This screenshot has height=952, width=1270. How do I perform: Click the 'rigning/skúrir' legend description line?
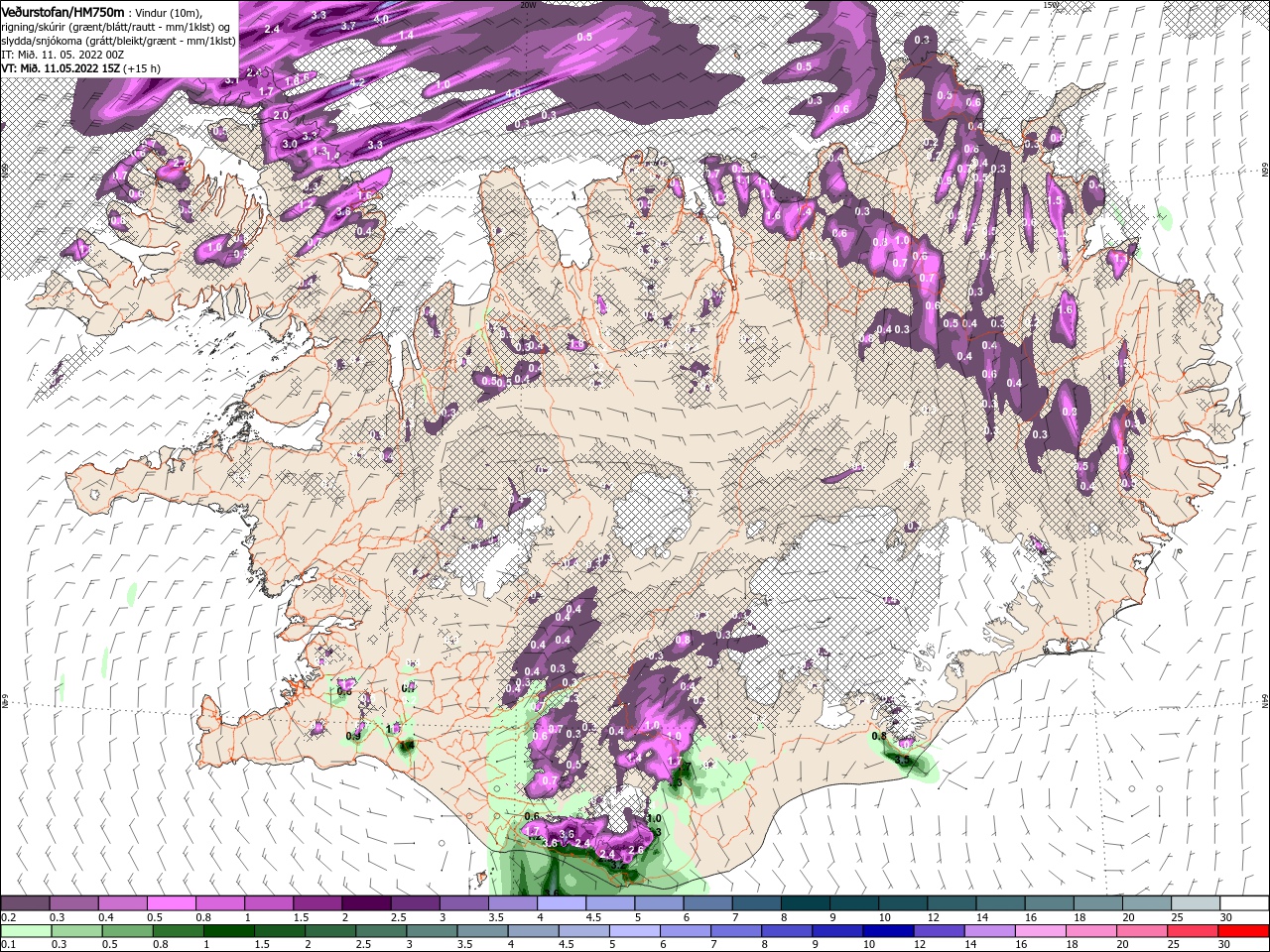[115, 26]
